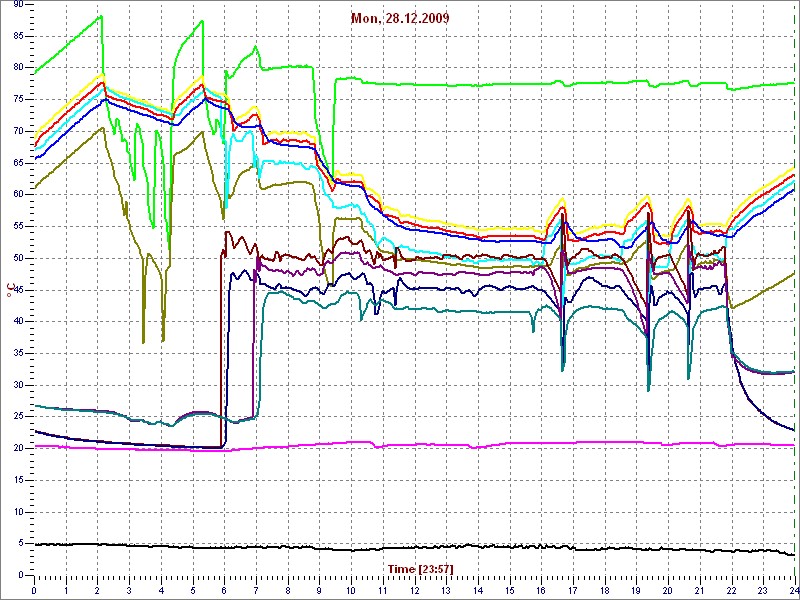The image size is (800, 600).
Task: Click the chart date title 'Mon, 28.12.2009'
Action: pyautogui.click(x=400, y=18)
